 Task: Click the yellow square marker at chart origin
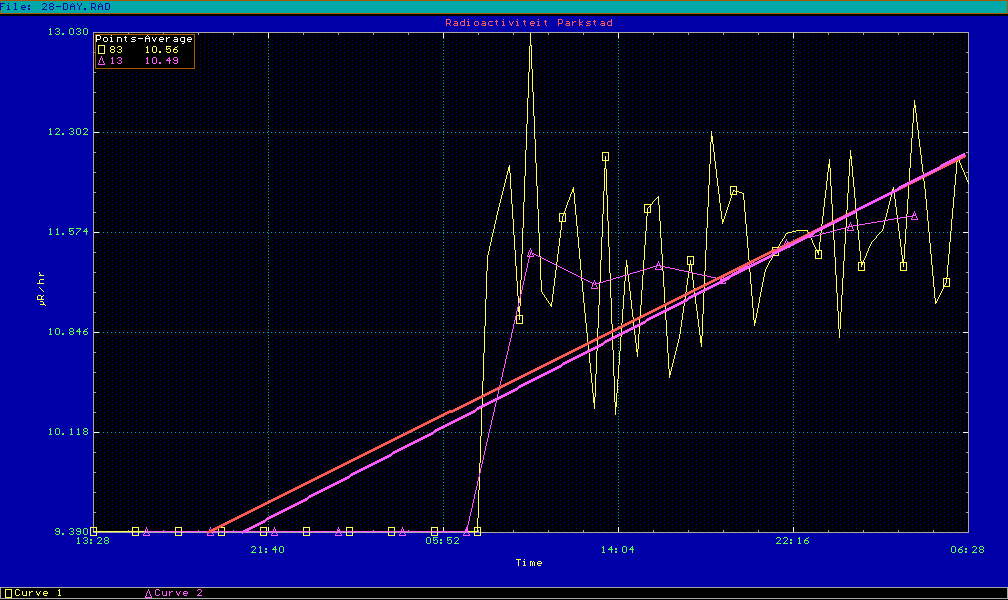point(93,531)
